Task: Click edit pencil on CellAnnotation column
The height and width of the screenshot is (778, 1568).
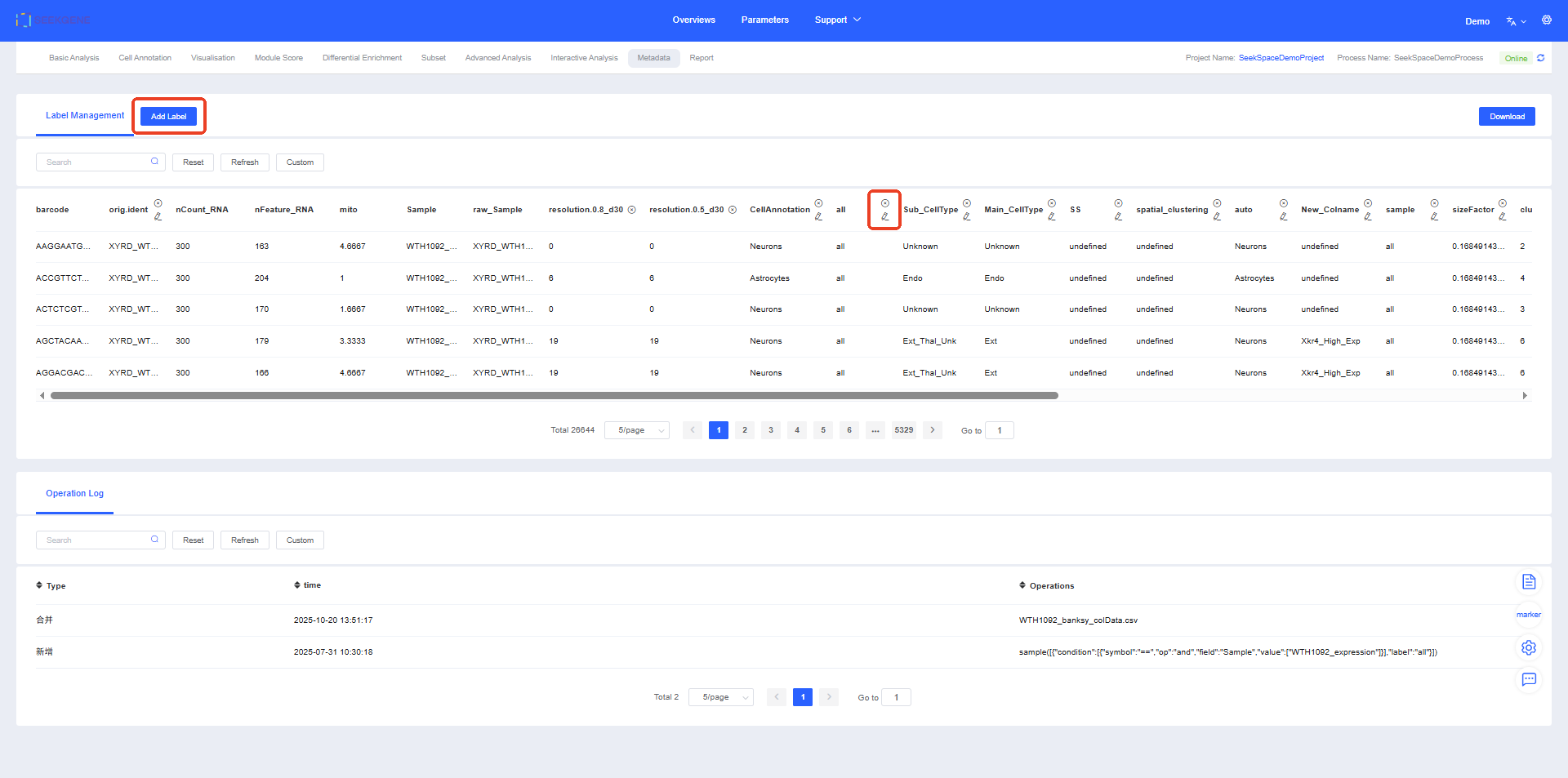Action: pyautogui.click(x=818, y=217)
